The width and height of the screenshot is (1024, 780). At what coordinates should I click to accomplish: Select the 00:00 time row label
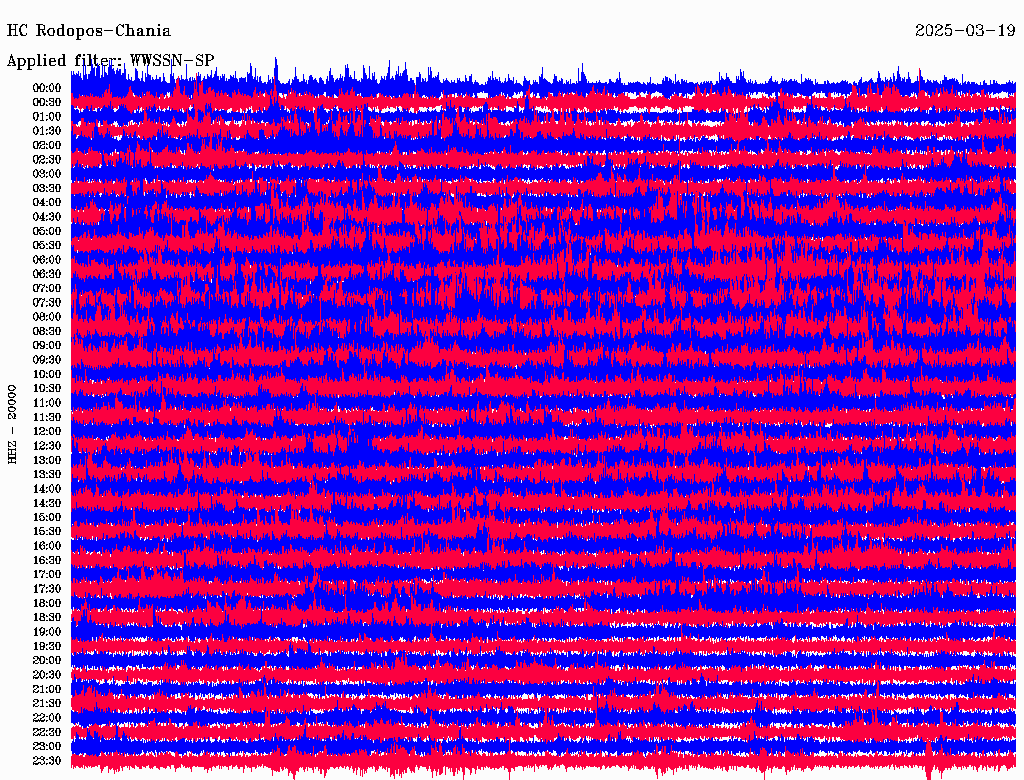[x=47, y=88]
